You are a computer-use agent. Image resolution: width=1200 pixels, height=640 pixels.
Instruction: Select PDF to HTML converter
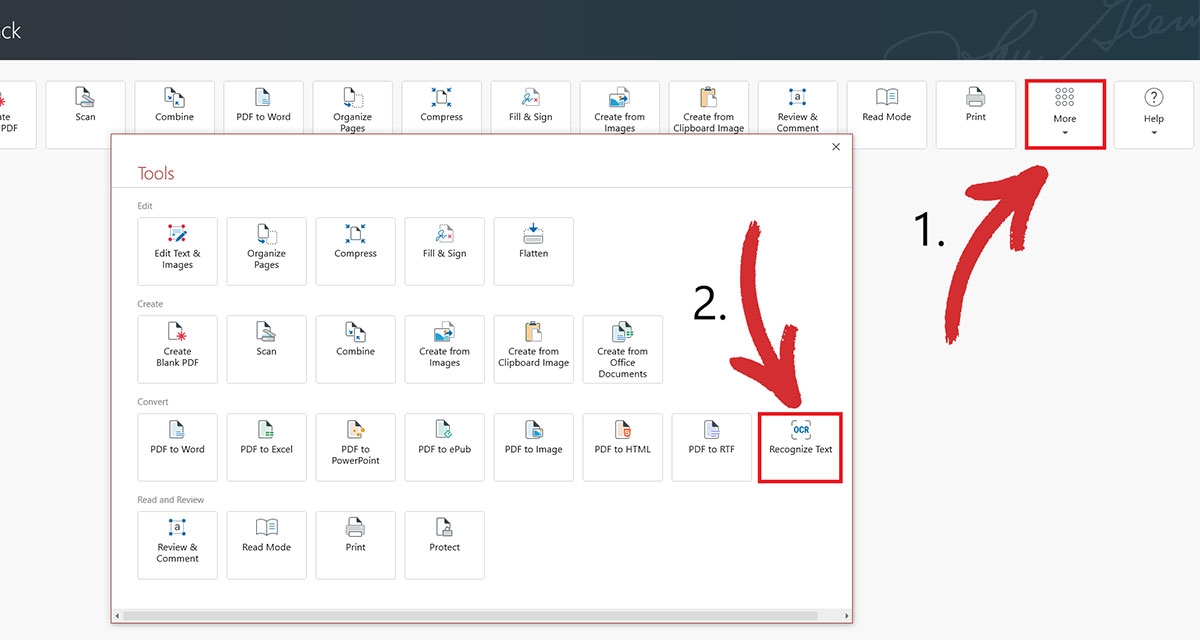tap(622, 447)
